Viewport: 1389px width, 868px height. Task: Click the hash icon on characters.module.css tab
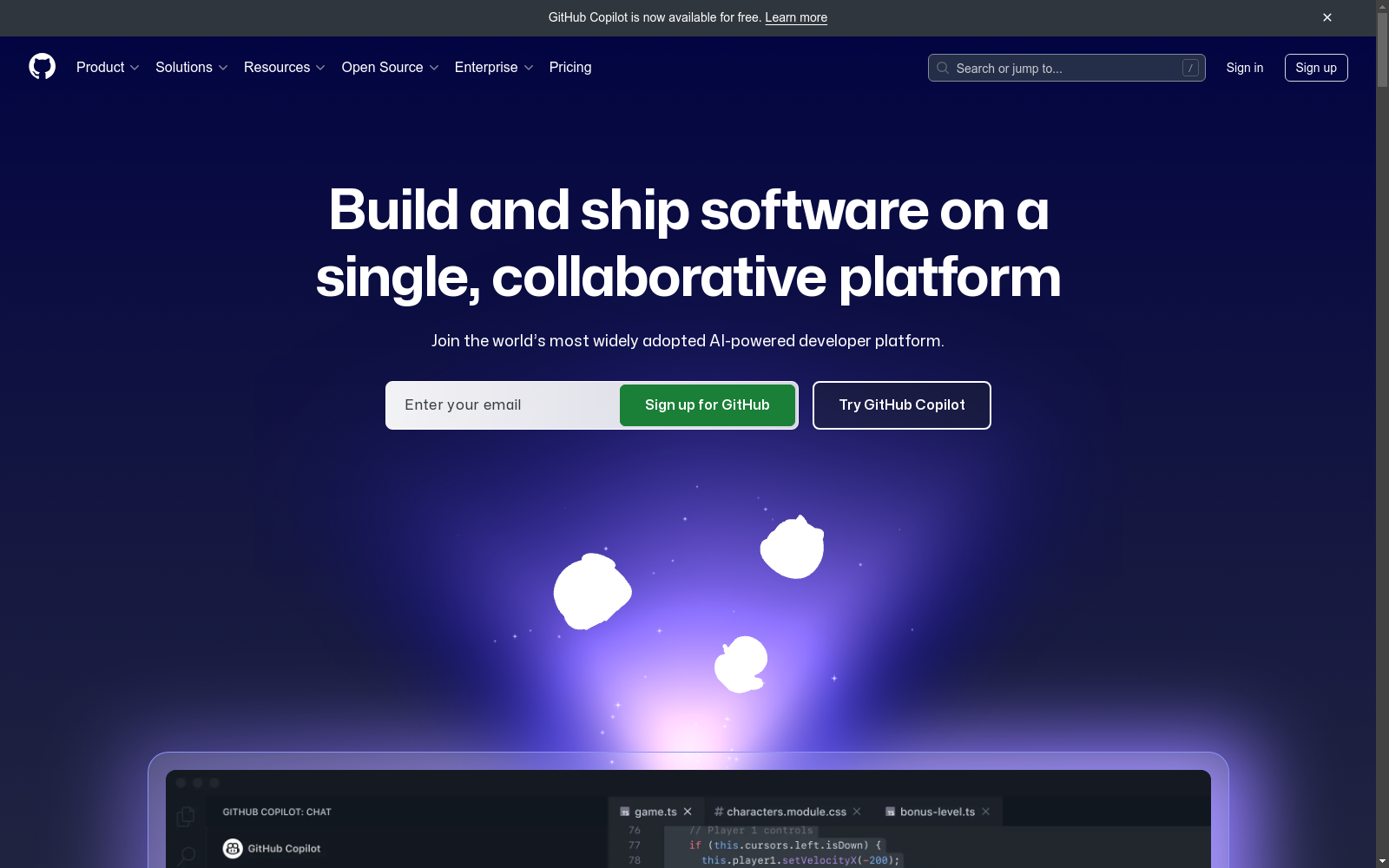(x=719, y=812)
